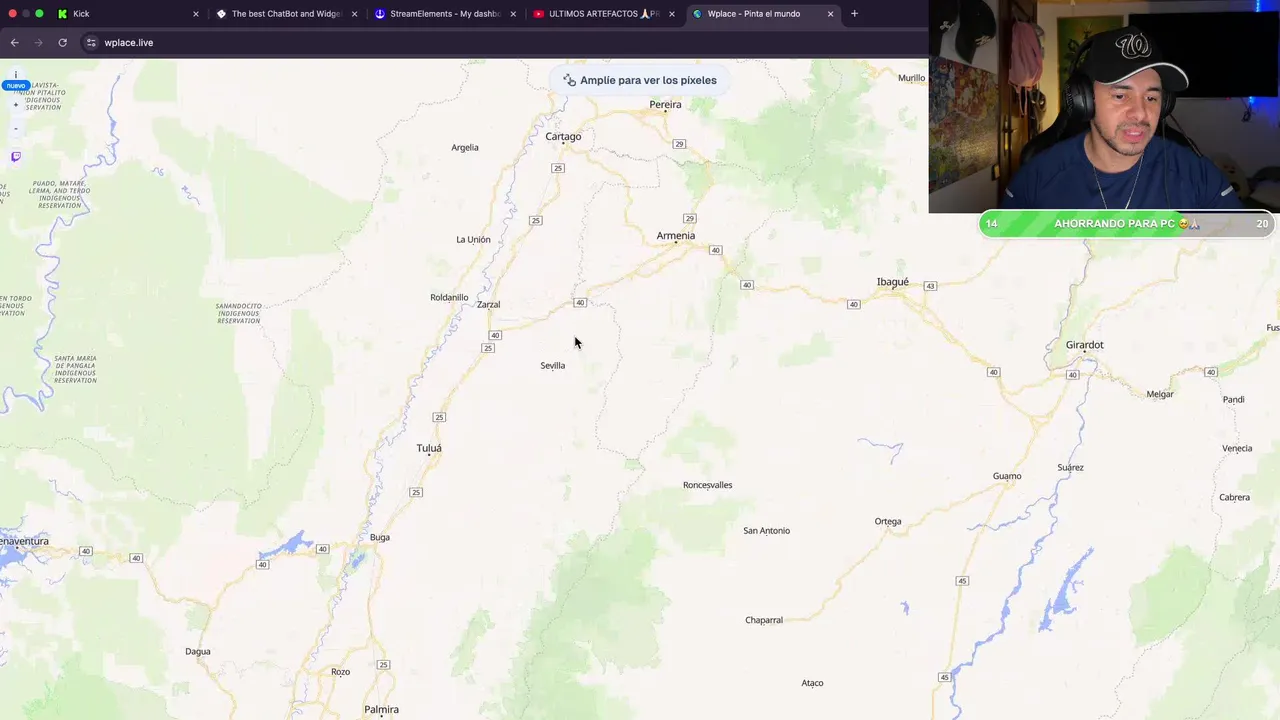The image size is (1280, 720).
Task: Click the blue 'nuevo' badge
Action: pyautogui.click(x=15, y=86)
